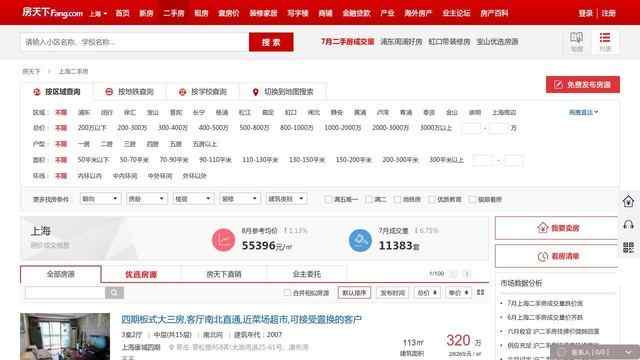Sort by 总价 total price toggle
640x360 pixels.
coord(427,293)
